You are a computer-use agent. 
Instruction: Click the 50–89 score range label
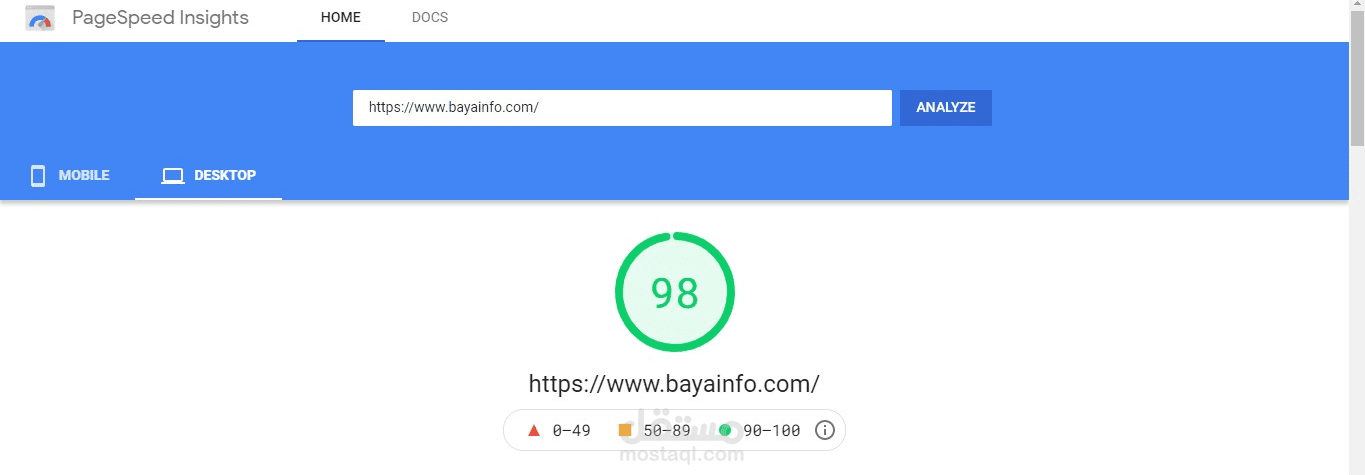(667, 431)
